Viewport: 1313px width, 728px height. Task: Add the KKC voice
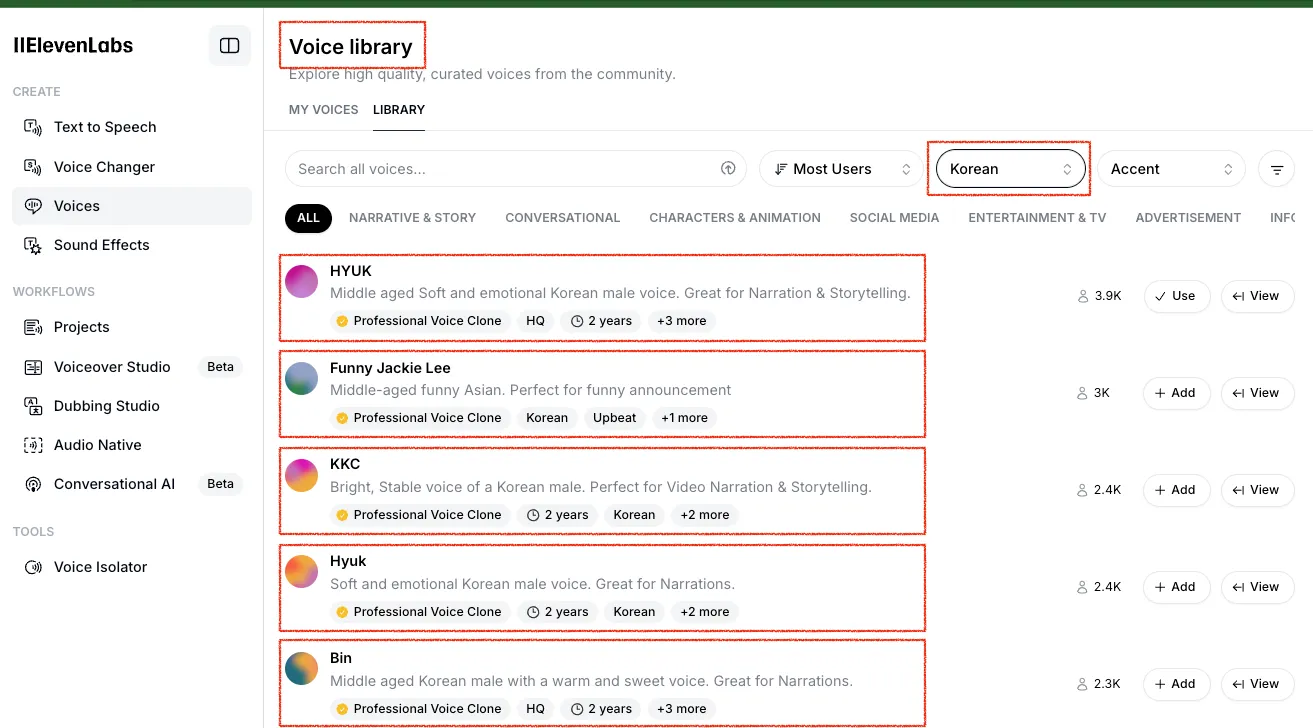(x=1176, y=490)
